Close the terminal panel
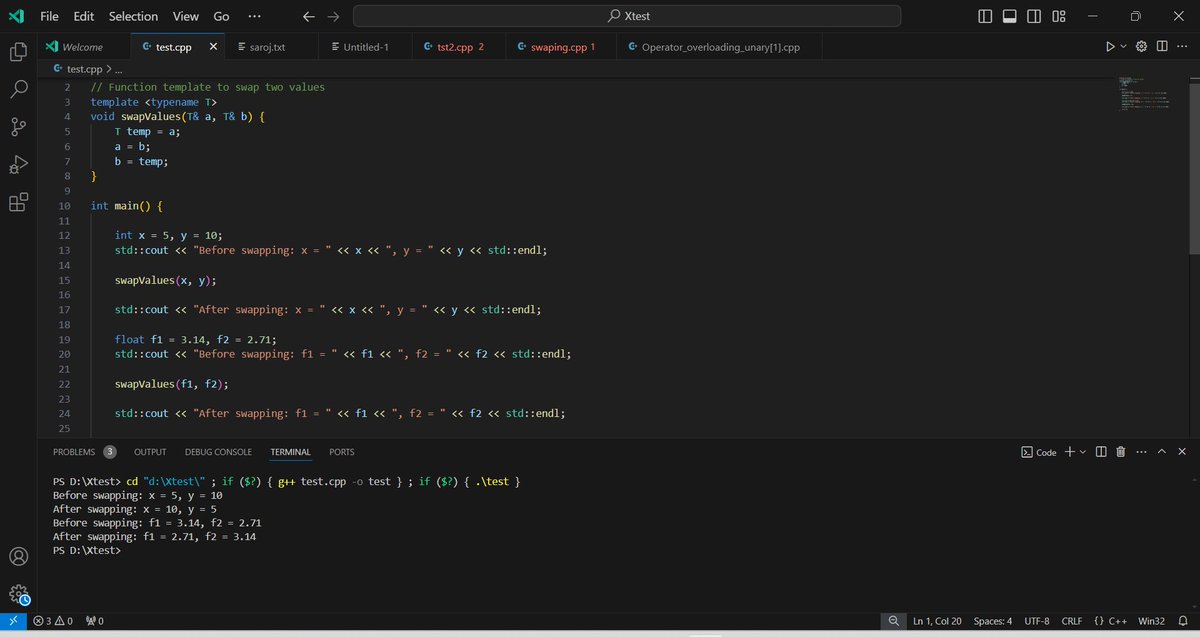The width and height of the screenshot is (1200, 637). click(x=1183, y=452)
